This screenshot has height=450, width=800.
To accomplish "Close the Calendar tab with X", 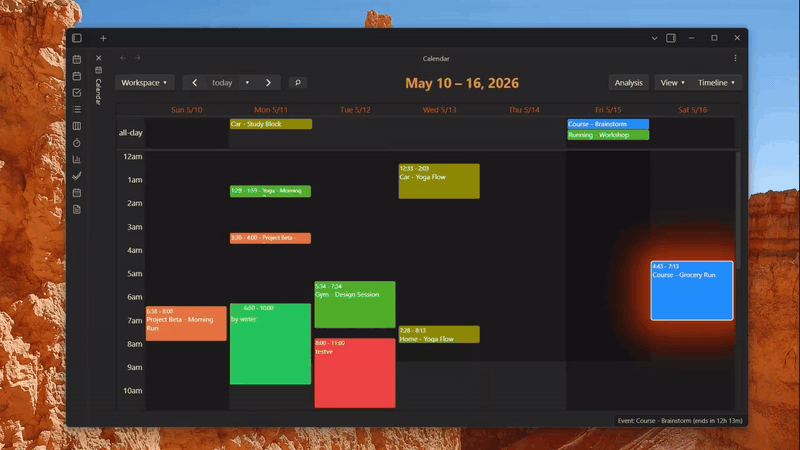I will 98,58.
